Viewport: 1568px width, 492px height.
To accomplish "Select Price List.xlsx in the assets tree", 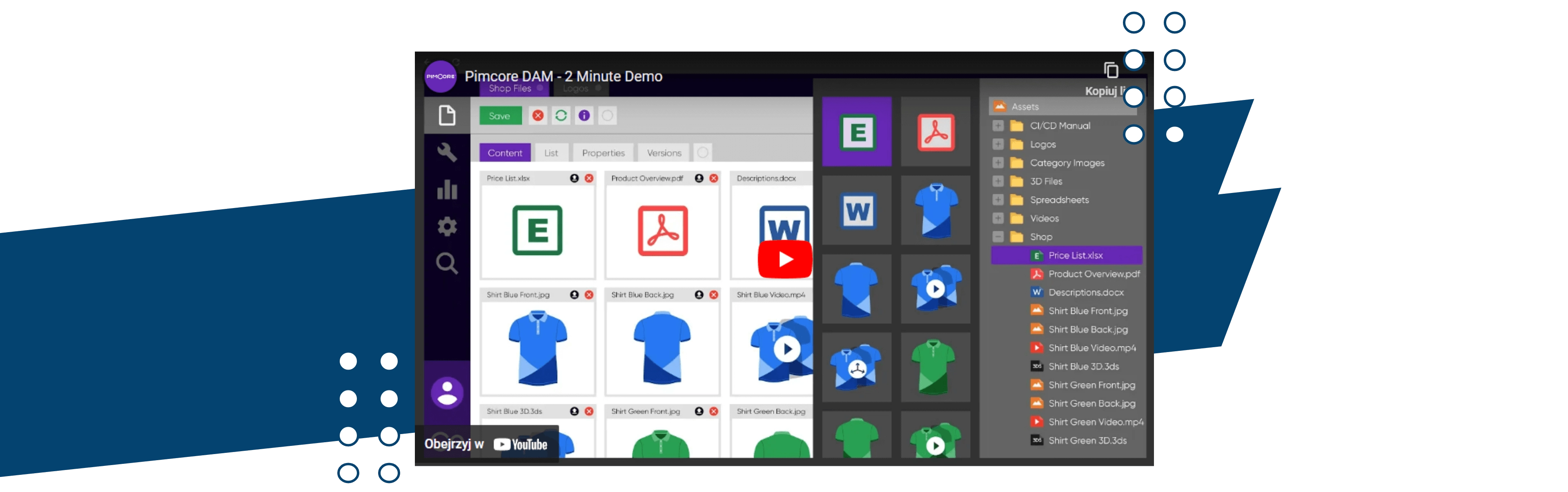I will [1067, 255].
